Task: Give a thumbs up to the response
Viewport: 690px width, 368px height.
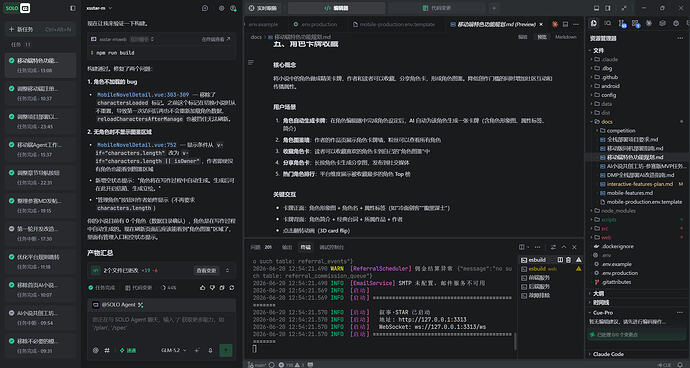Action: [202, 287]
